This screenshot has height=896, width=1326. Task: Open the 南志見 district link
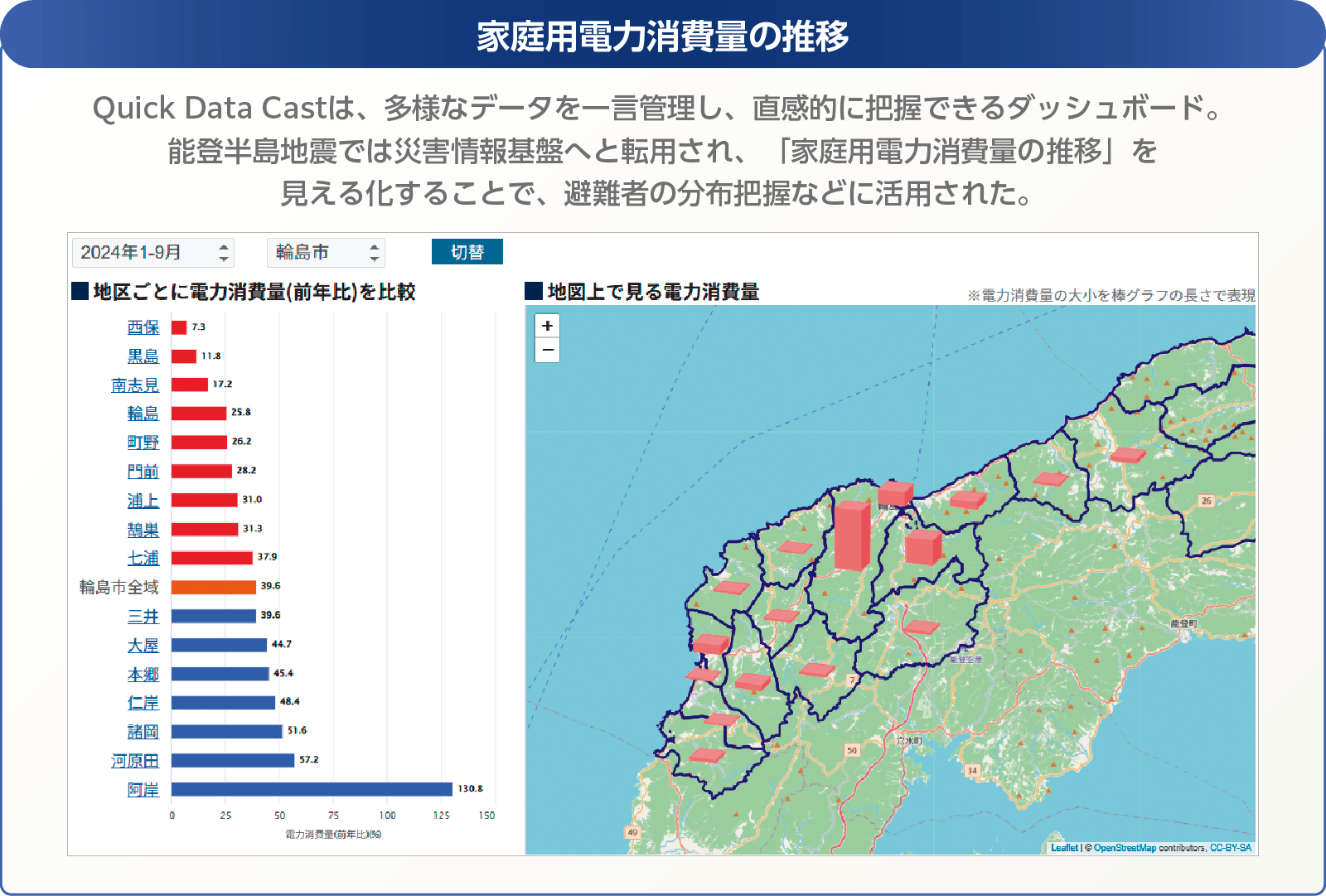coord(135,385)
